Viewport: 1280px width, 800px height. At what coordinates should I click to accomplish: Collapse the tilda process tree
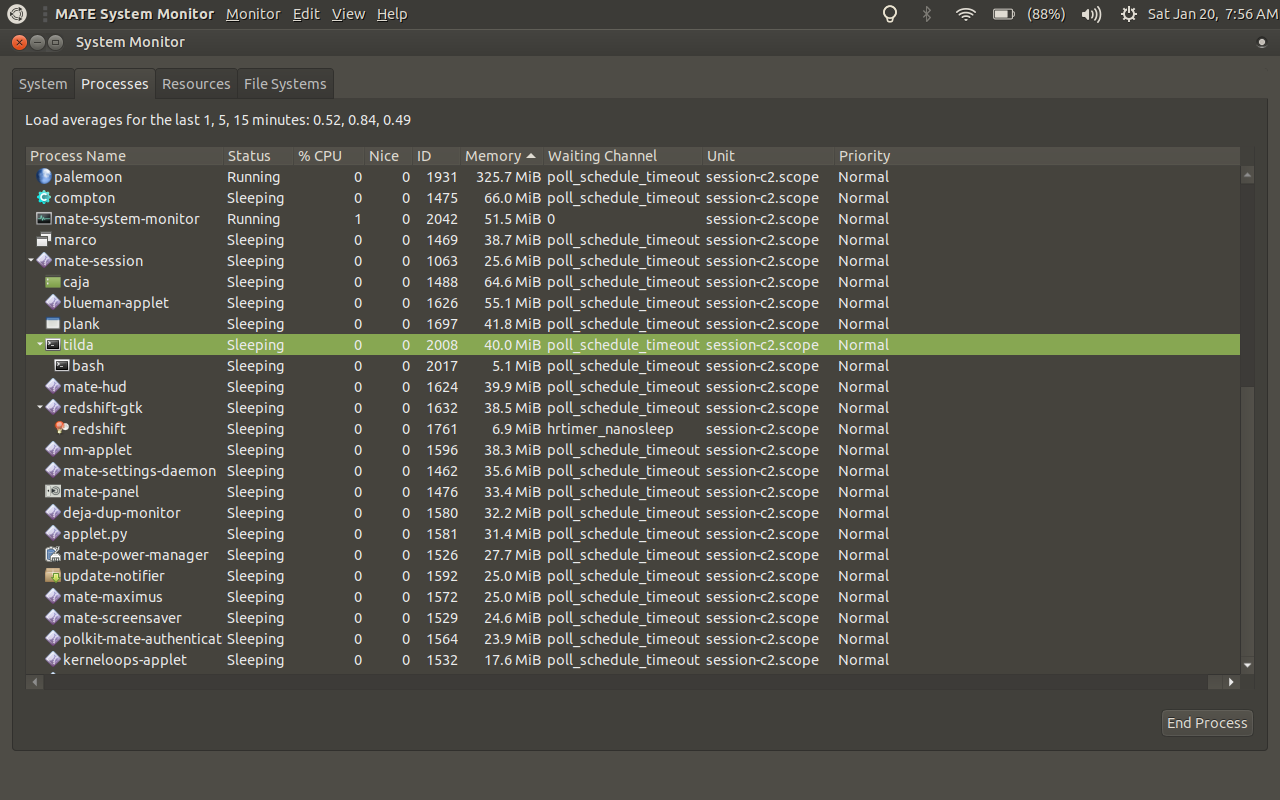(x=40, y=345)
